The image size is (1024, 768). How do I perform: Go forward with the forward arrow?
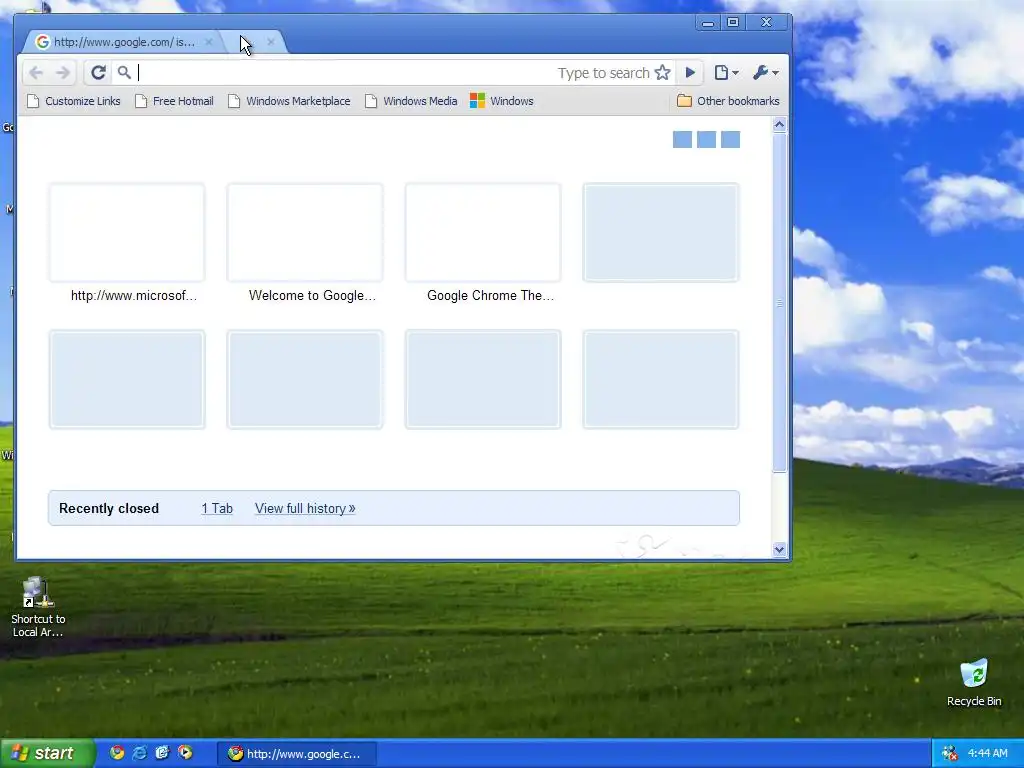click(x=63, y=72)
